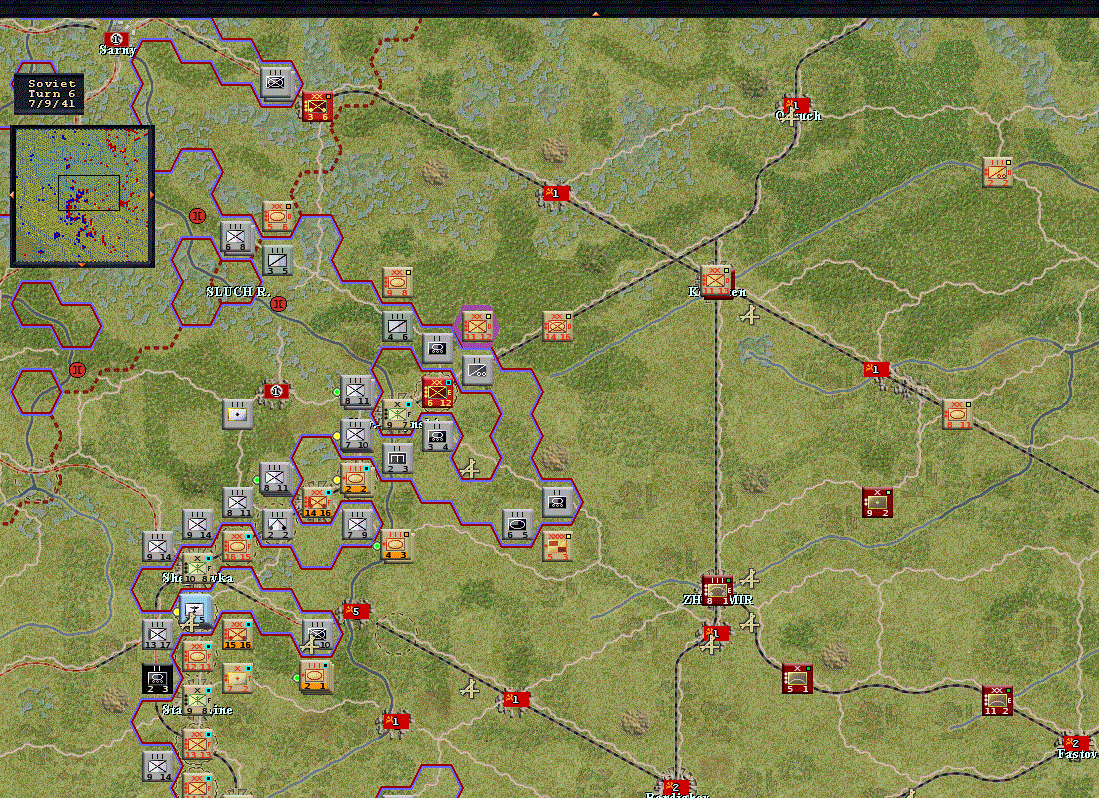Select Soviet 8-11 tank division on rail line
1099x798 pixels.
(x=957, y=414)
